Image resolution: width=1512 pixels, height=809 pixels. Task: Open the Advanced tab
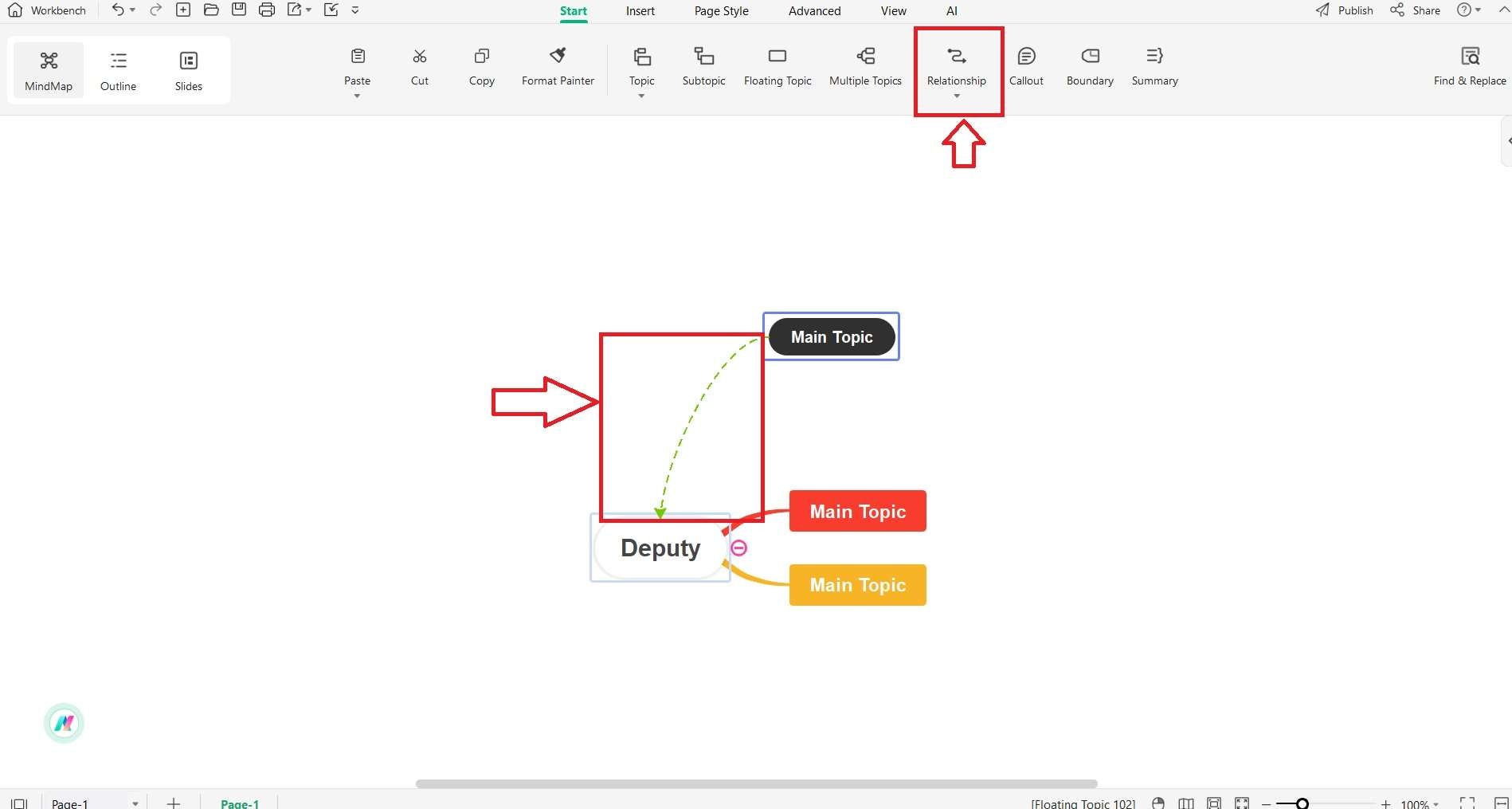click(815, 11)
